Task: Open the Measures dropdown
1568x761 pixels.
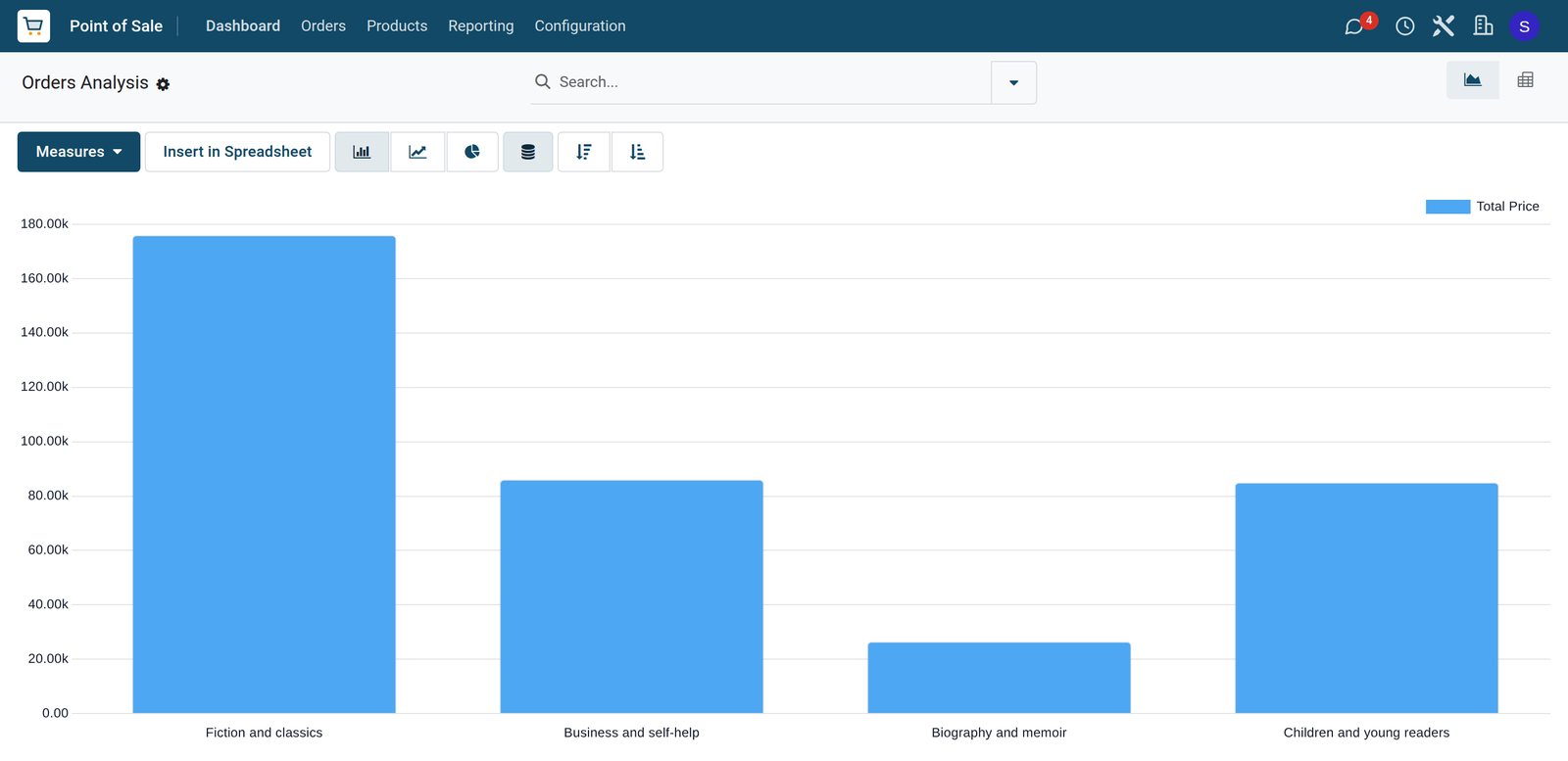Action: (78, 152)
